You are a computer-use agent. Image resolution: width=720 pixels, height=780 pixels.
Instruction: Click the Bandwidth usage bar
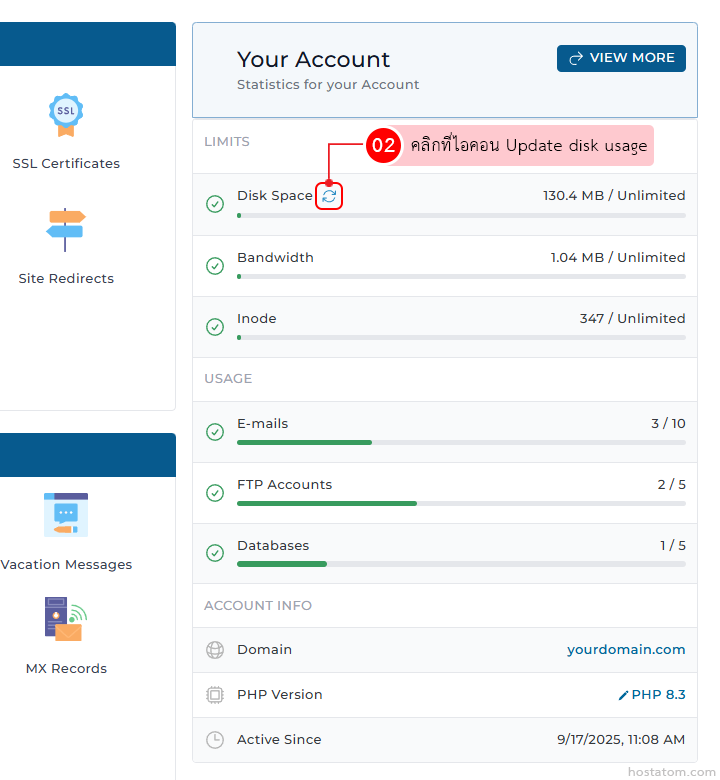click(461, 277)
